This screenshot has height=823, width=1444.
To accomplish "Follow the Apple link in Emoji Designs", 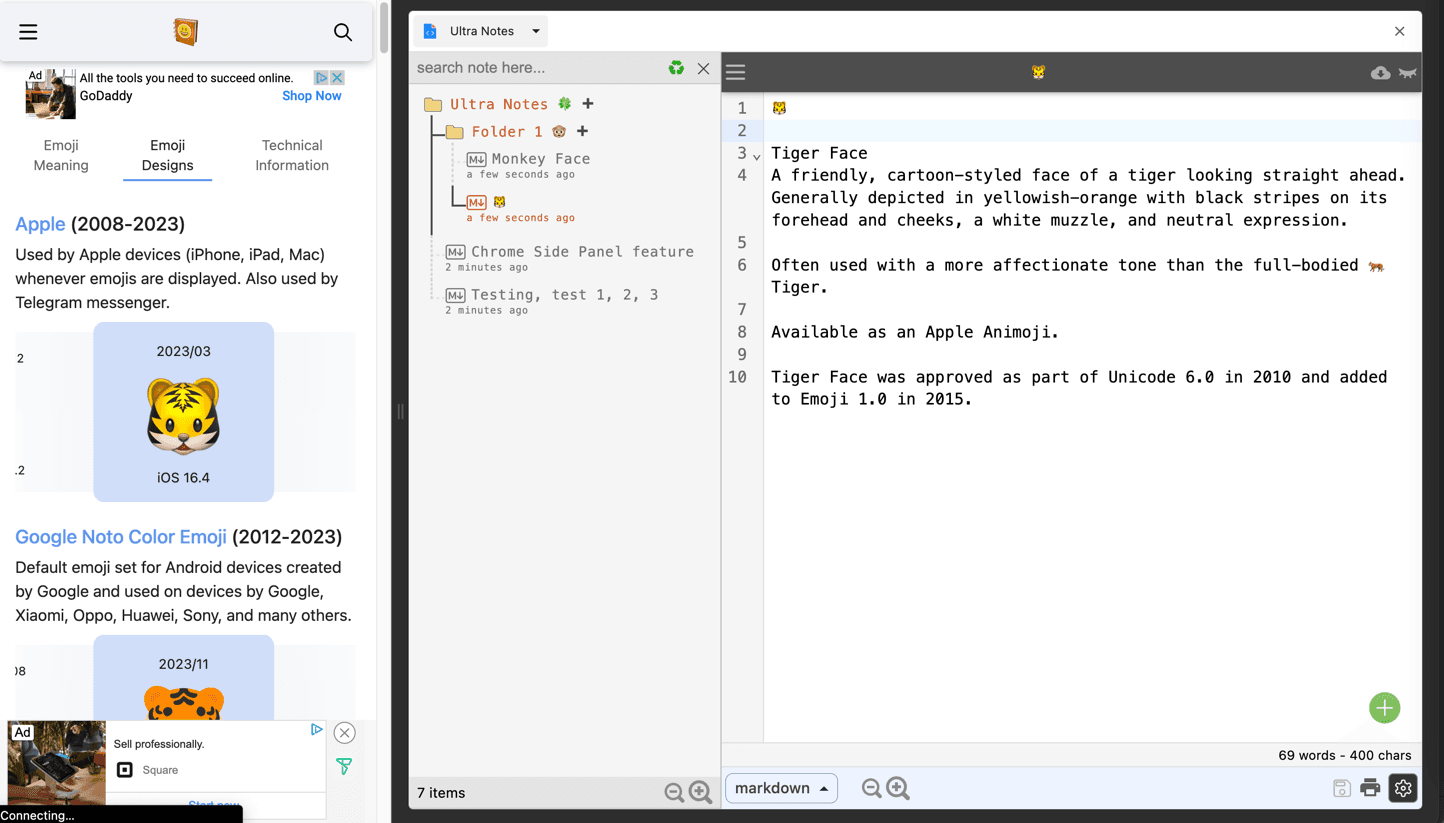I will coord(40,224).
